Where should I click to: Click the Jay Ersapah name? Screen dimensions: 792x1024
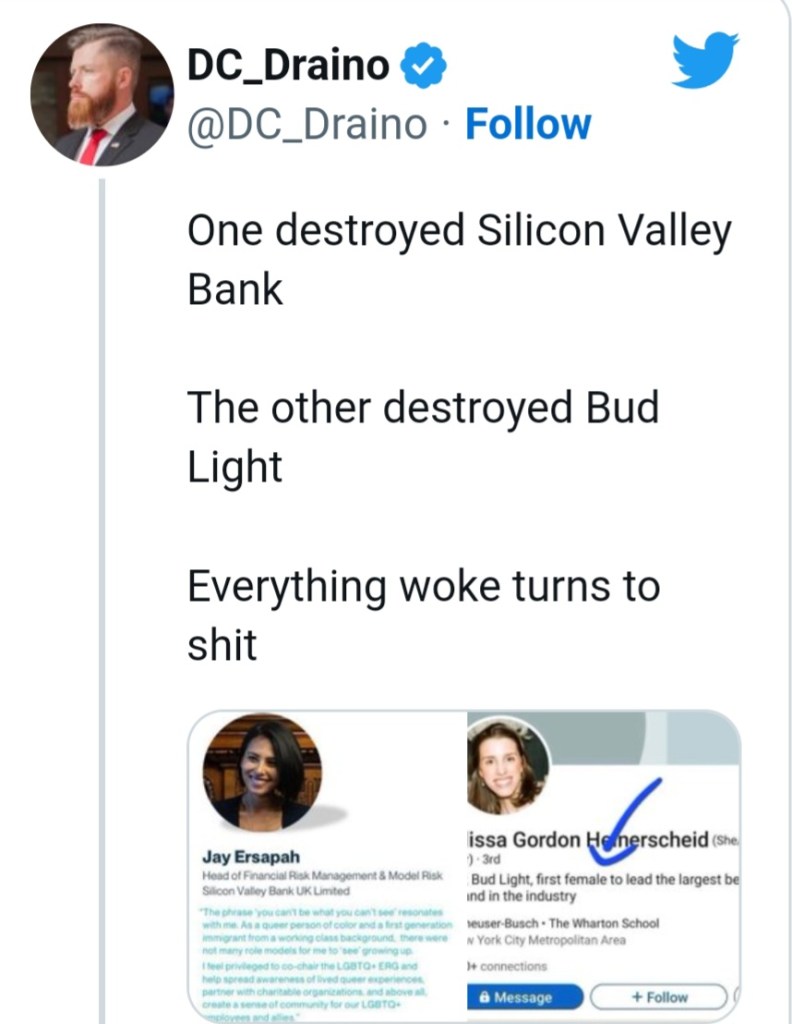coord(242,856)
